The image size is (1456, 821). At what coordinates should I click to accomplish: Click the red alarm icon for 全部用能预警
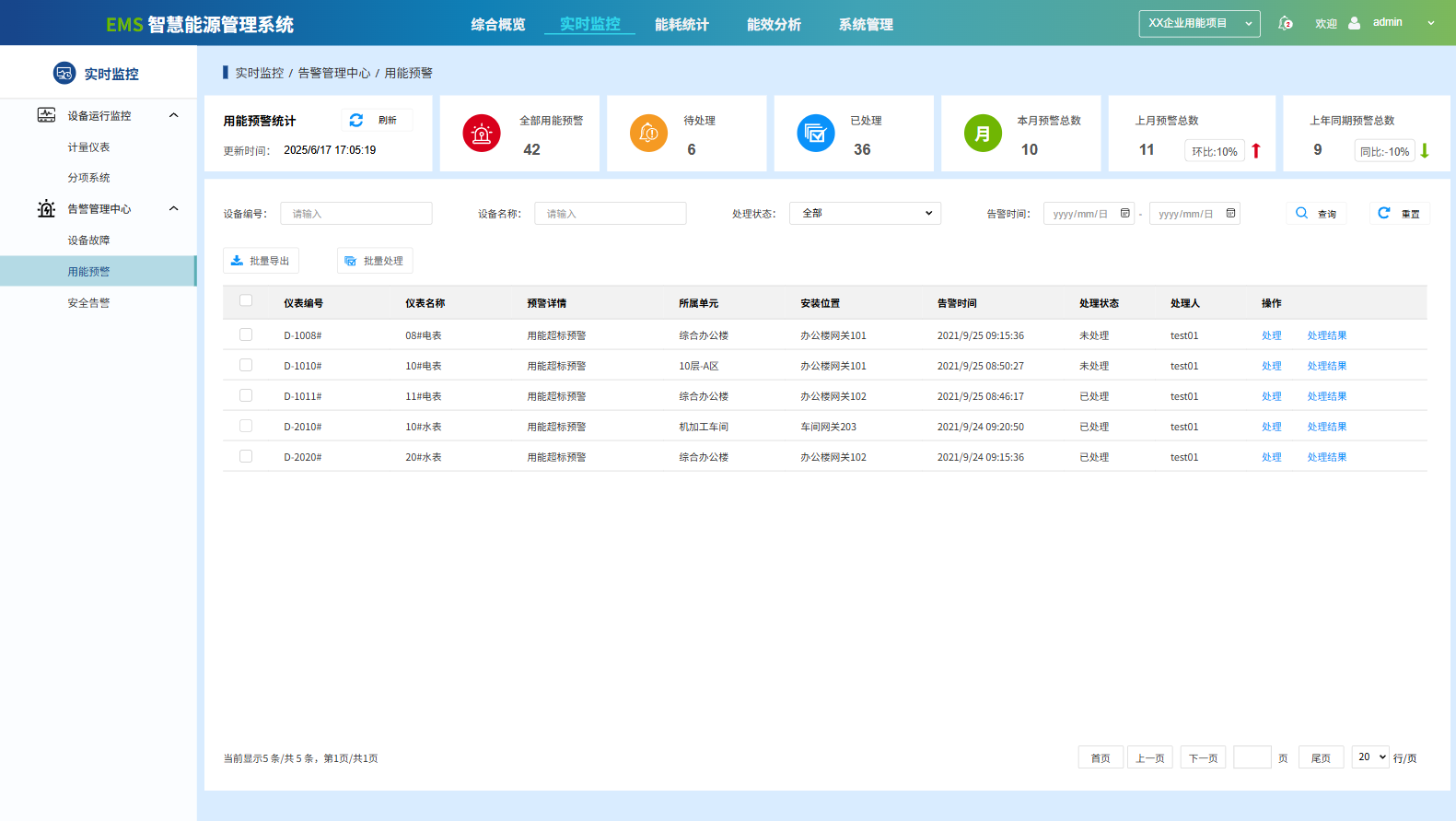tap(481, 134)
